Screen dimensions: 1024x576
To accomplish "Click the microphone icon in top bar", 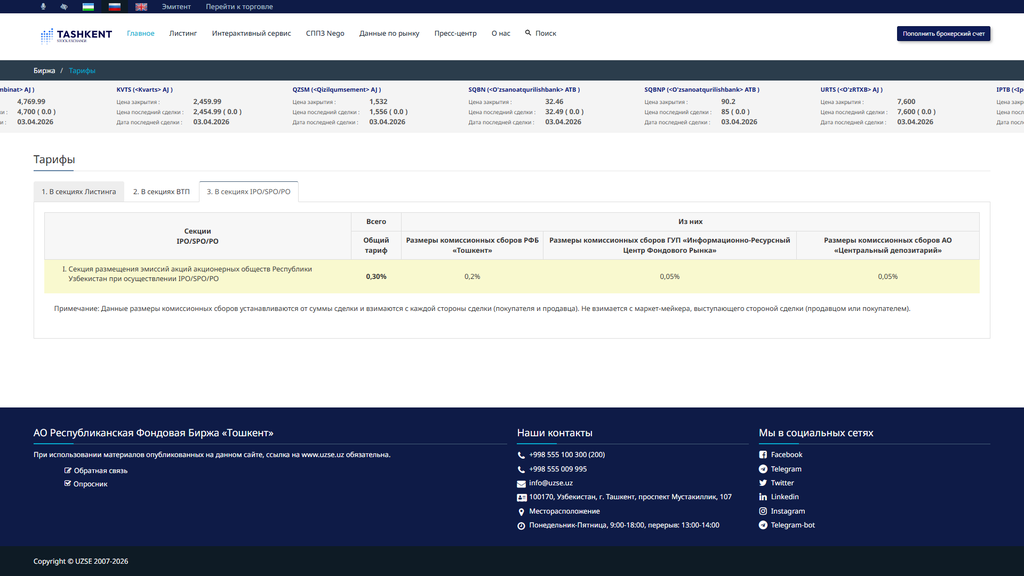I will click(43, 7).
